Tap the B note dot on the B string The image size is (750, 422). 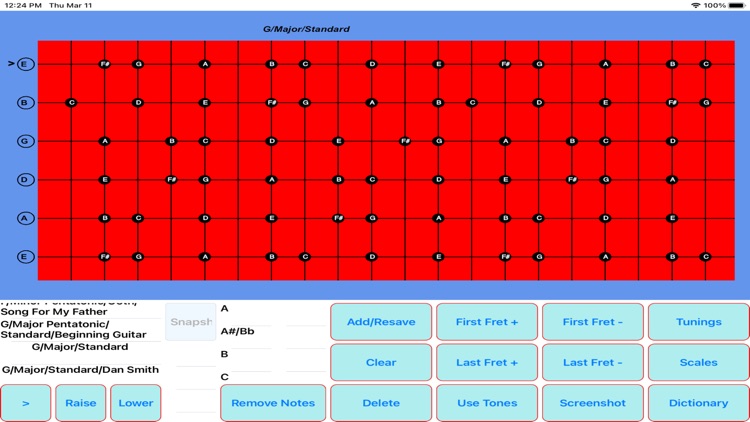click(438, 102)
